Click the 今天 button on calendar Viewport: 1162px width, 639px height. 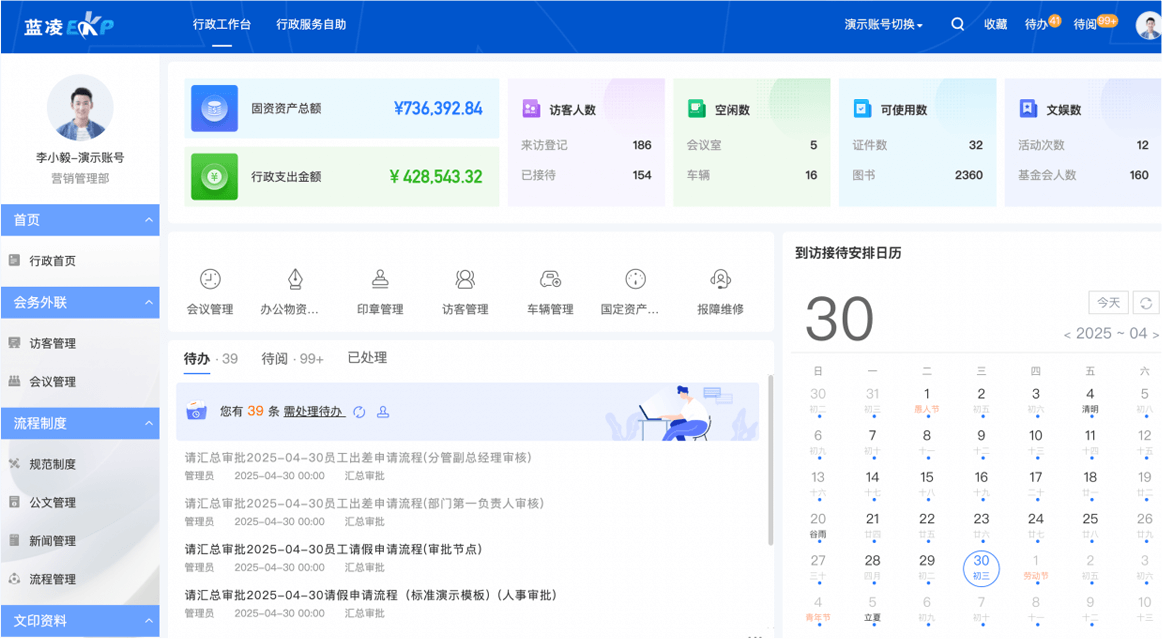tap(1108, 303)
